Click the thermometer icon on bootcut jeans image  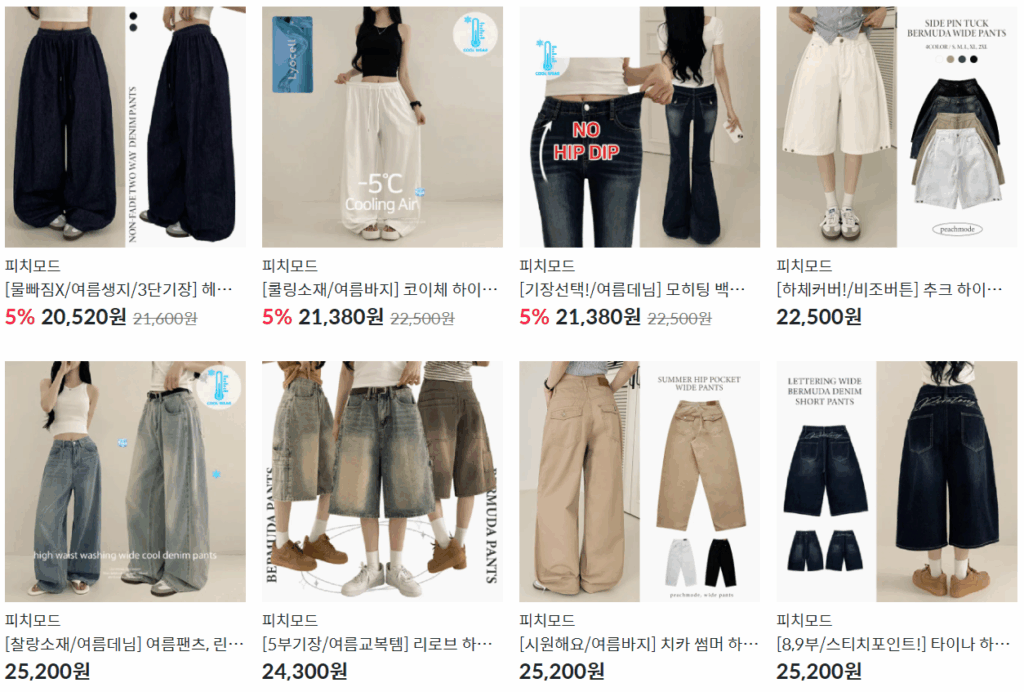pyautogui.click(x=547, y=57)
